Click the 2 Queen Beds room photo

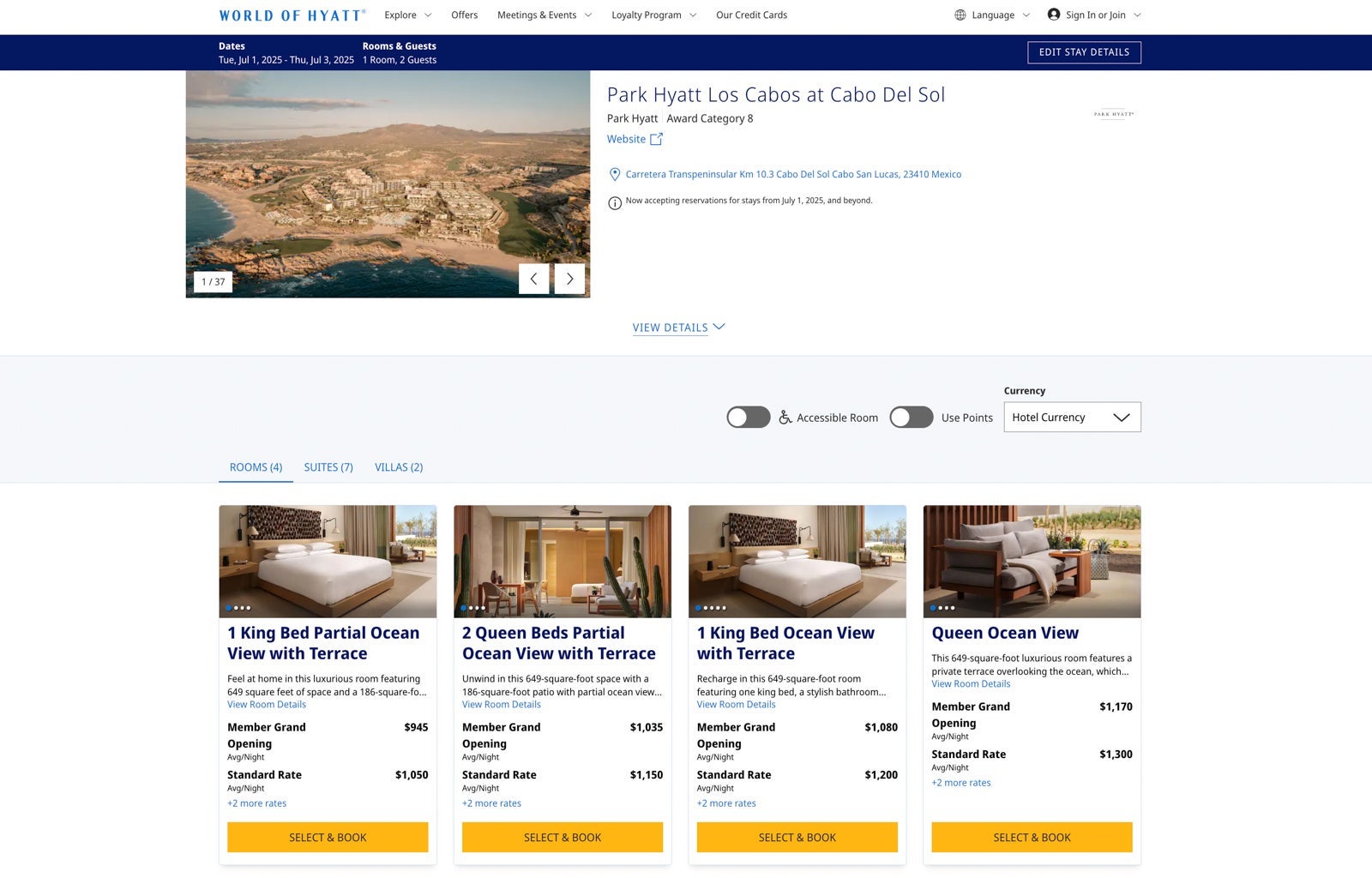[x=563, y=562]
